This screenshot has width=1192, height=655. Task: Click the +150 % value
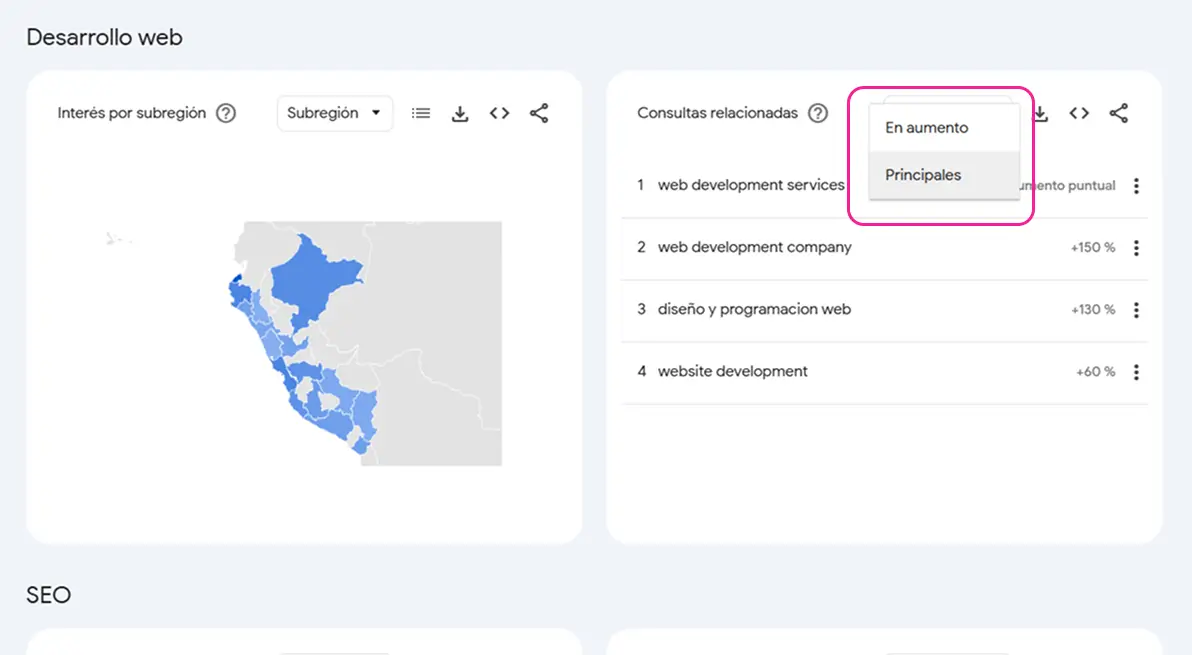point(1093,248)
